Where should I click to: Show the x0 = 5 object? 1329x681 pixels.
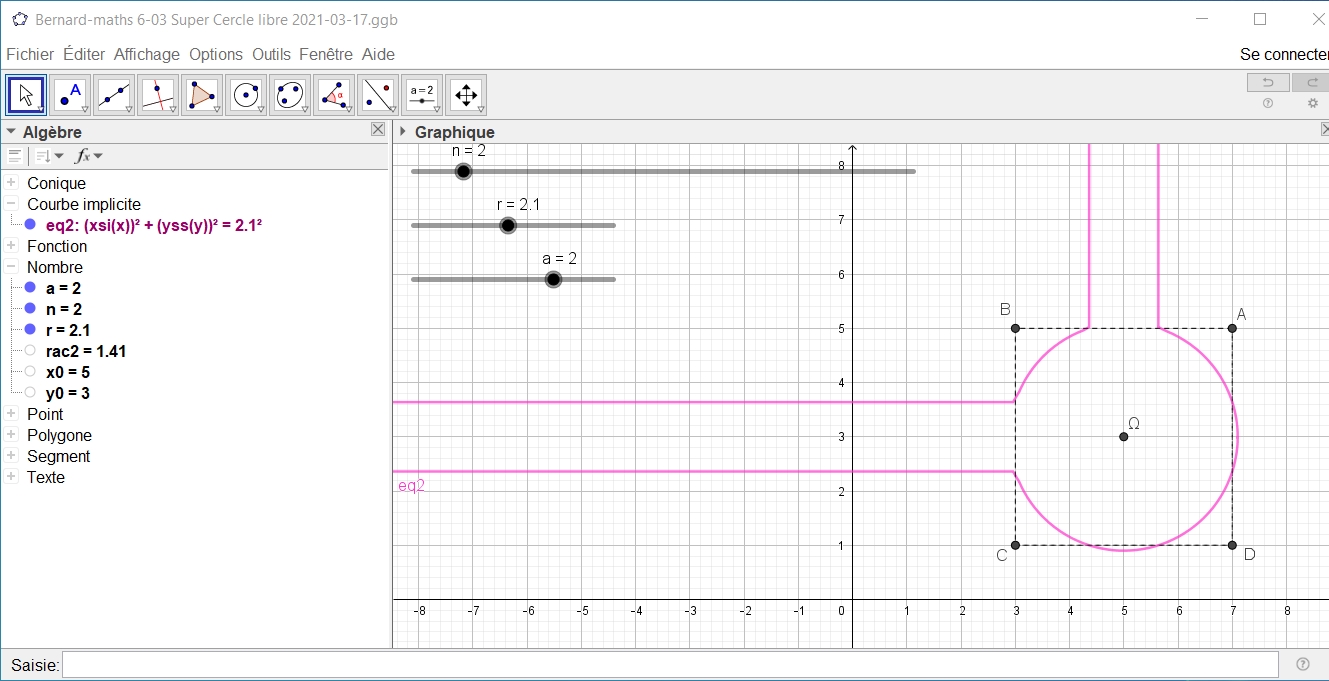30,372
